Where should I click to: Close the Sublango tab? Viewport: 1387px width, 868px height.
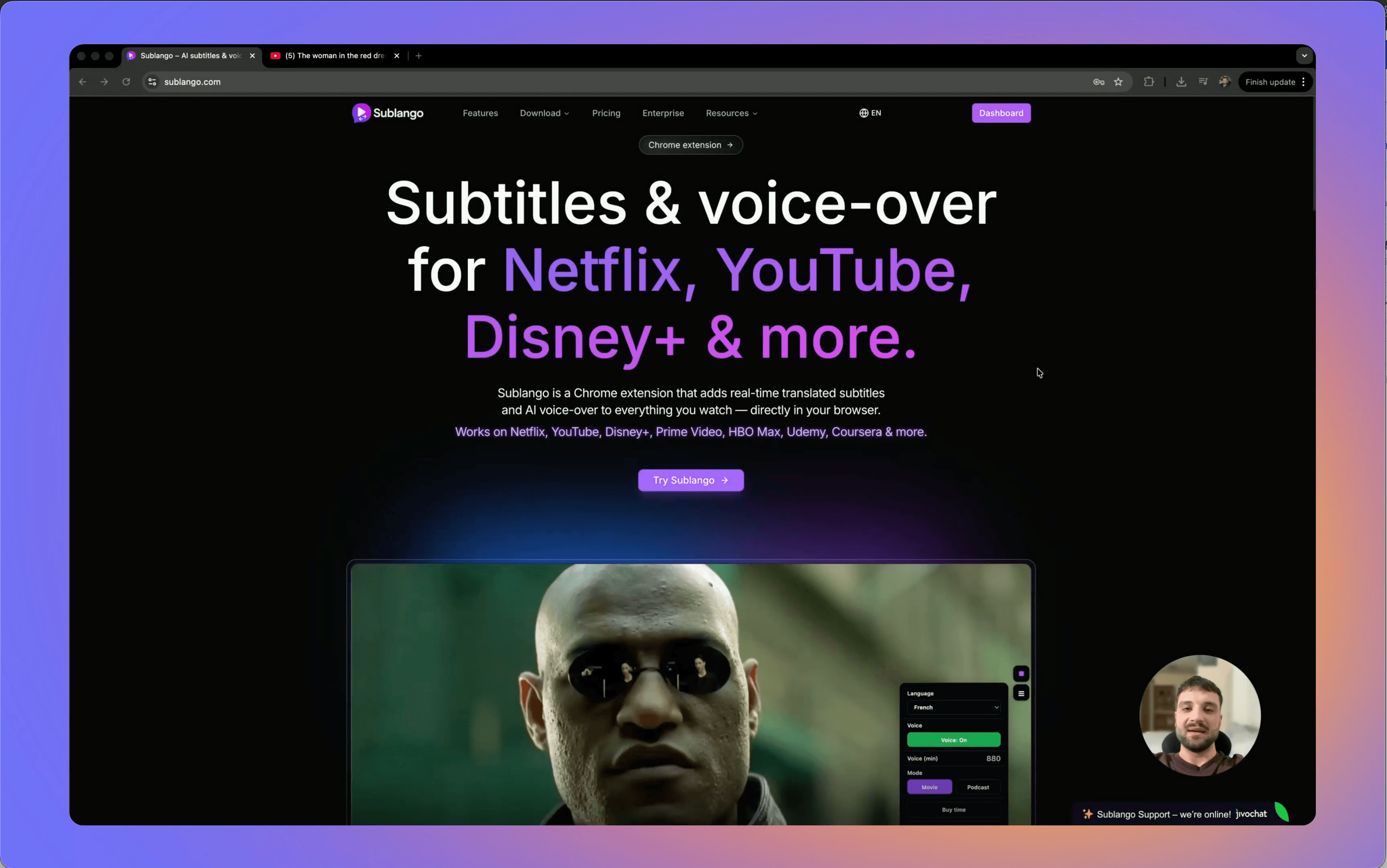[x=252, y=56]
